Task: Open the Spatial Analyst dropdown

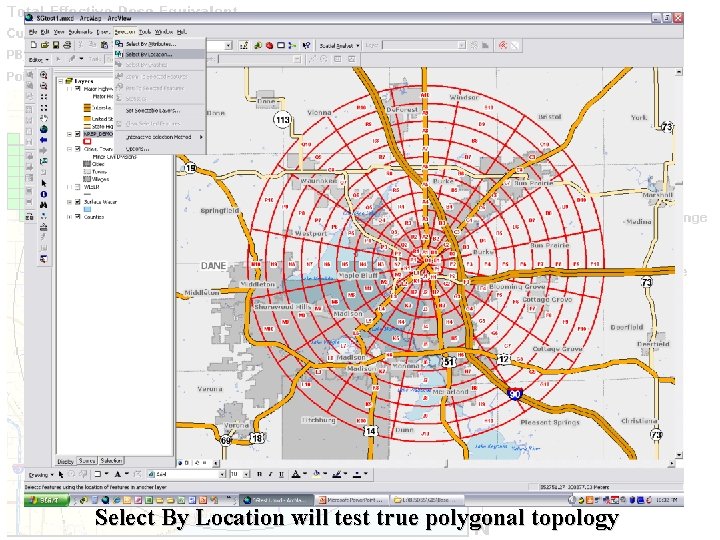Action: (x=339, y=45)
